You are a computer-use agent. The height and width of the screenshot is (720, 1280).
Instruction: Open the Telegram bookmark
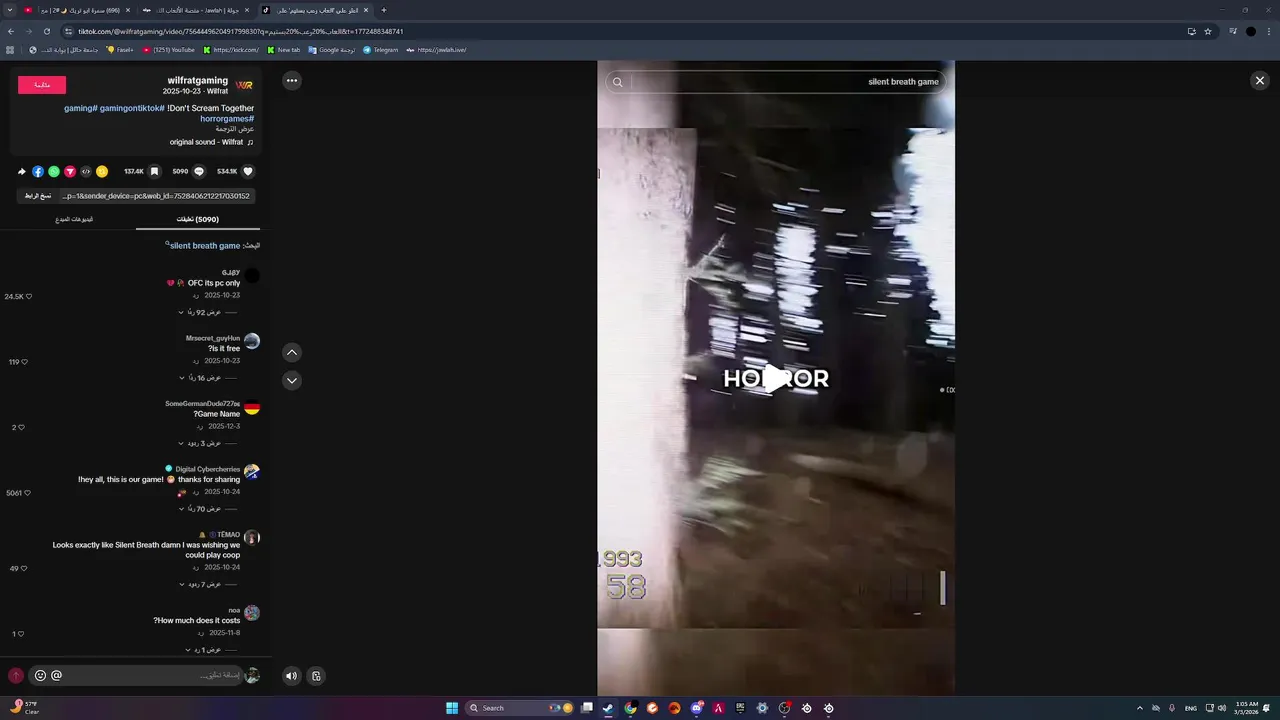click(380, 49)
